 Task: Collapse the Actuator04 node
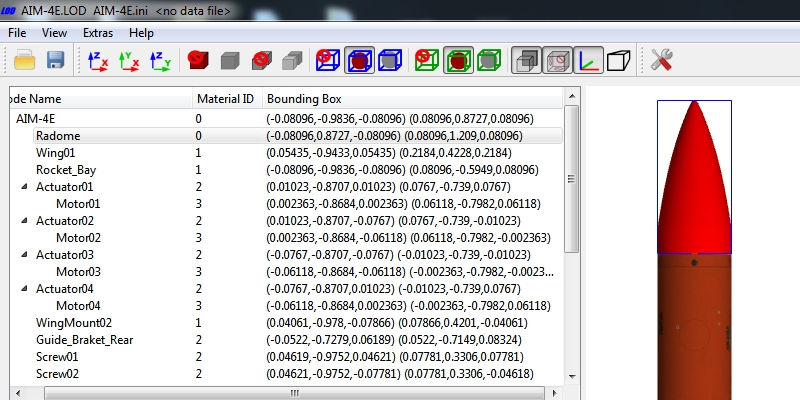[x=24, y=289]
